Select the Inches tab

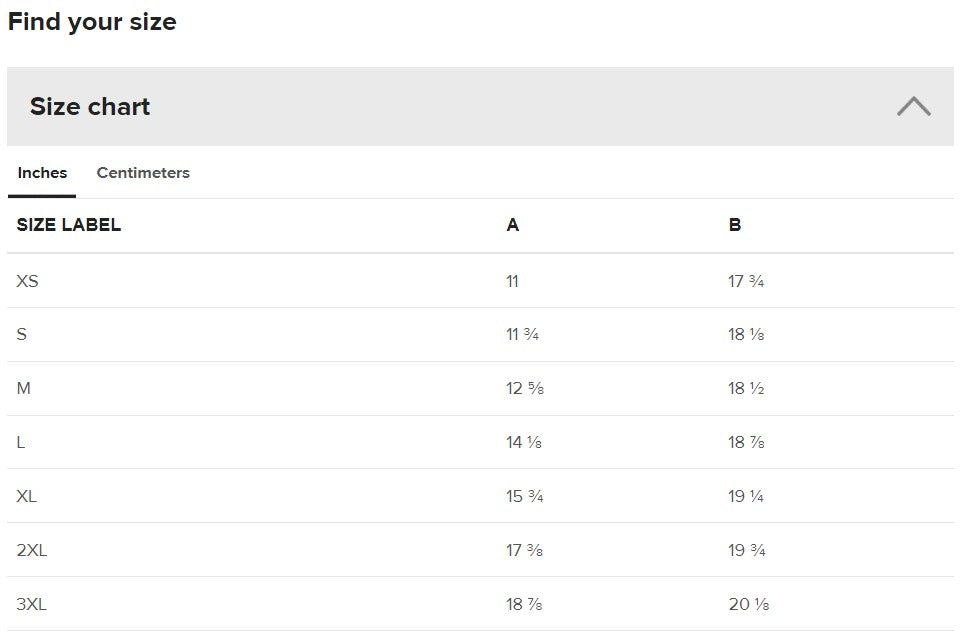tap(42, 173)
